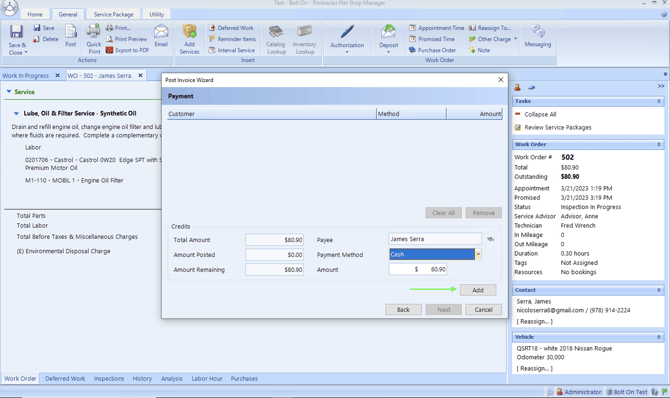The image size is (670, 398).
Task: Click the Add button in the wizard
Action: (x=478, y=290)
